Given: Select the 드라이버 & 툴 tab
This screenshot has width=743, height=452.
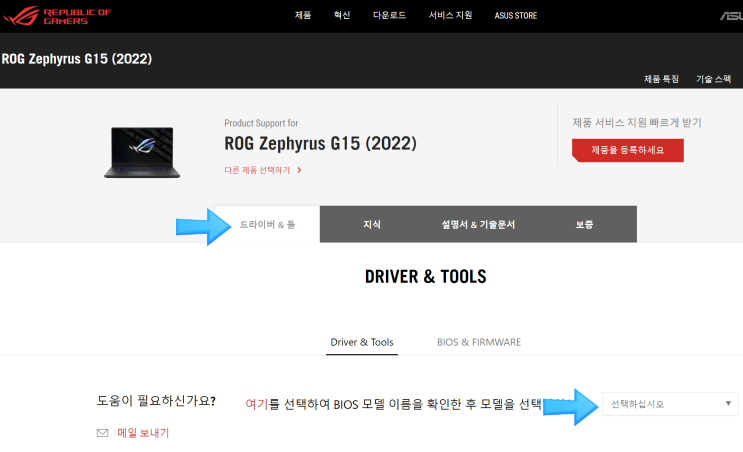Looking at the screenshot, I should point(267,225).
